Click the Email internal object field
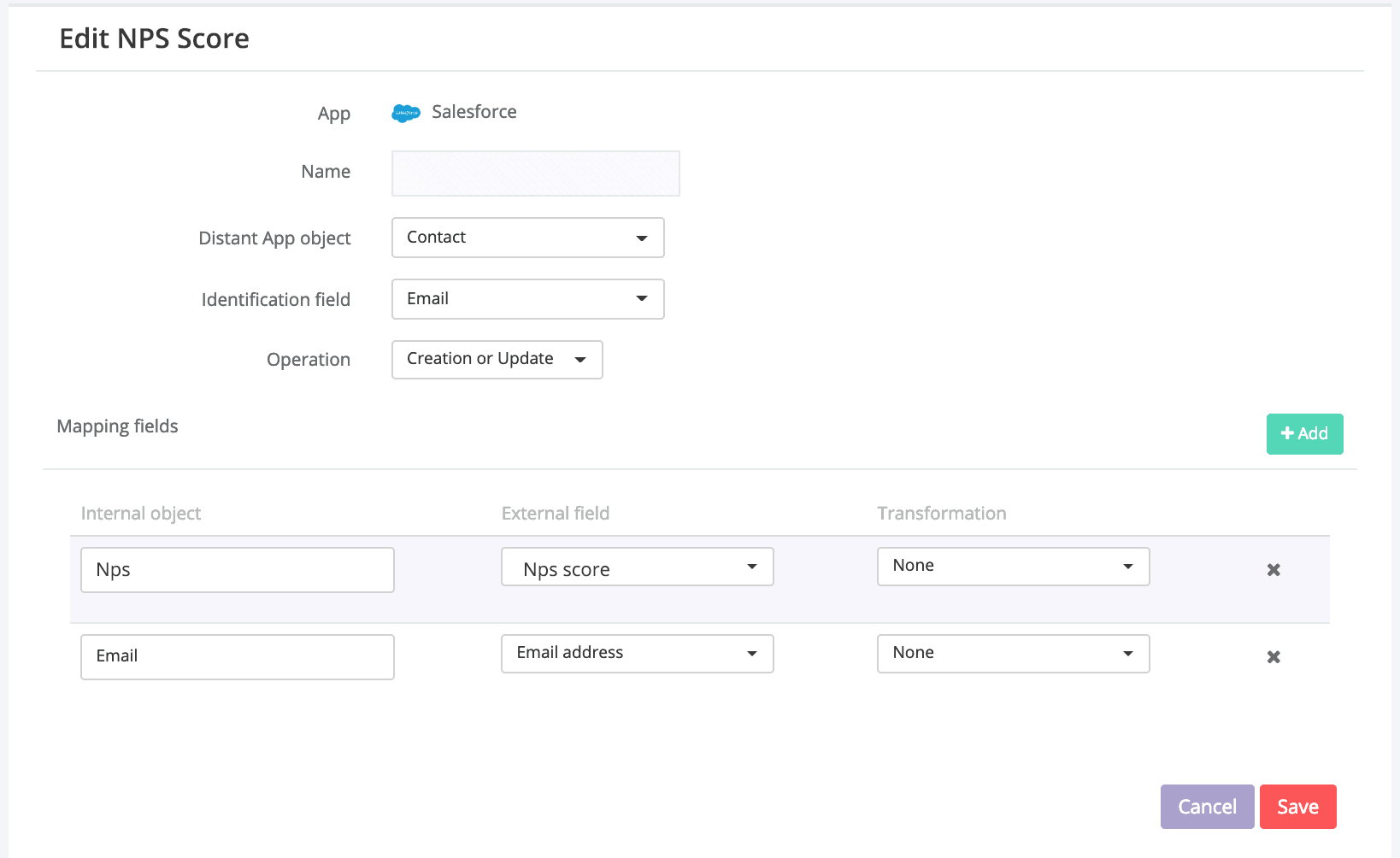This screenshot has height=858, width=1400. (x=238, y=657)
